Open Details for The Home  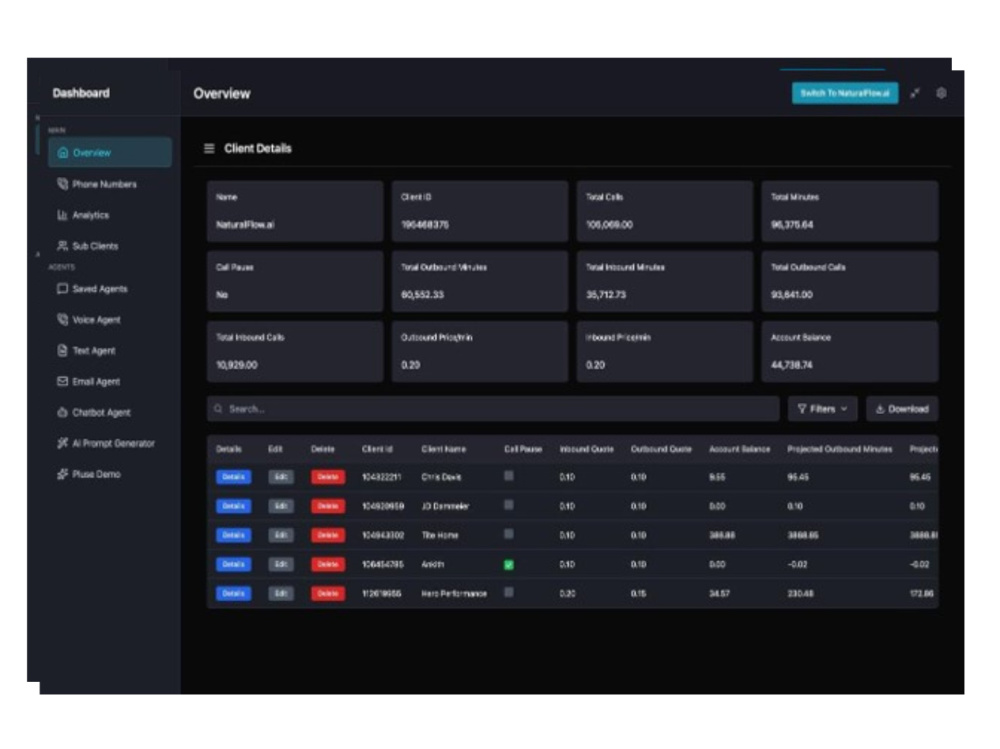coord(233,535)
